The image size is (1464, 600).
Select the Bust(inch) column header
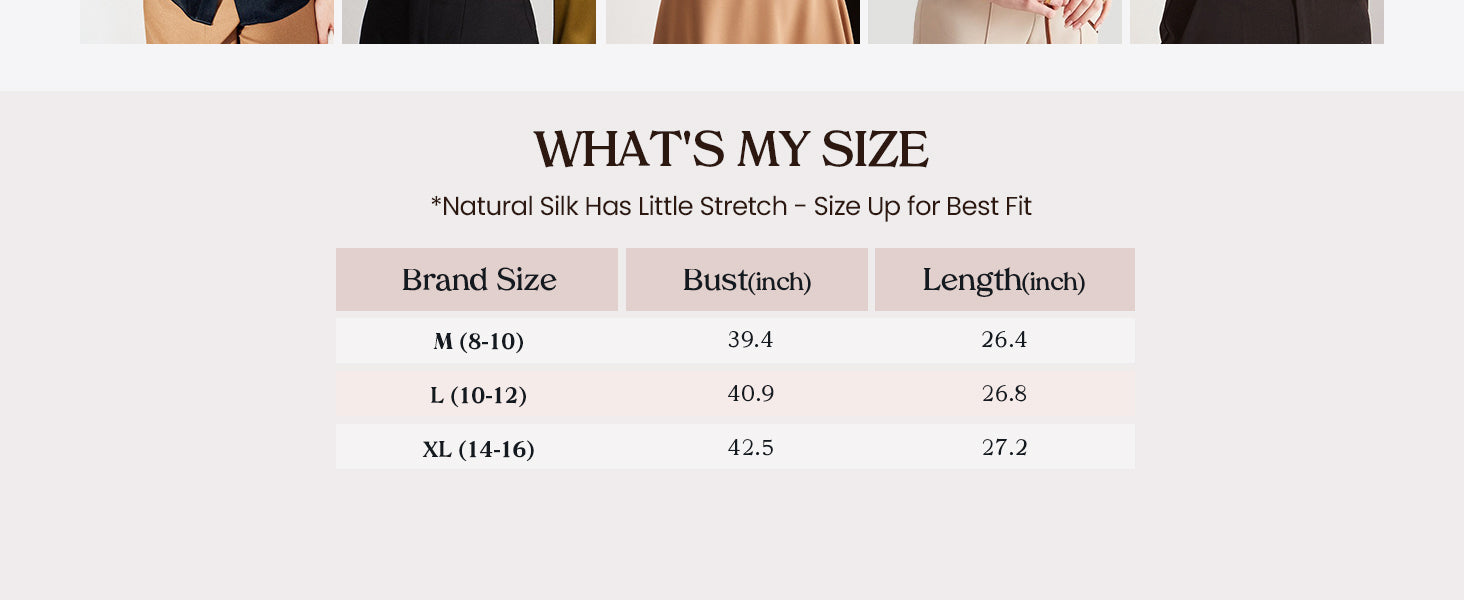[747, 280]
